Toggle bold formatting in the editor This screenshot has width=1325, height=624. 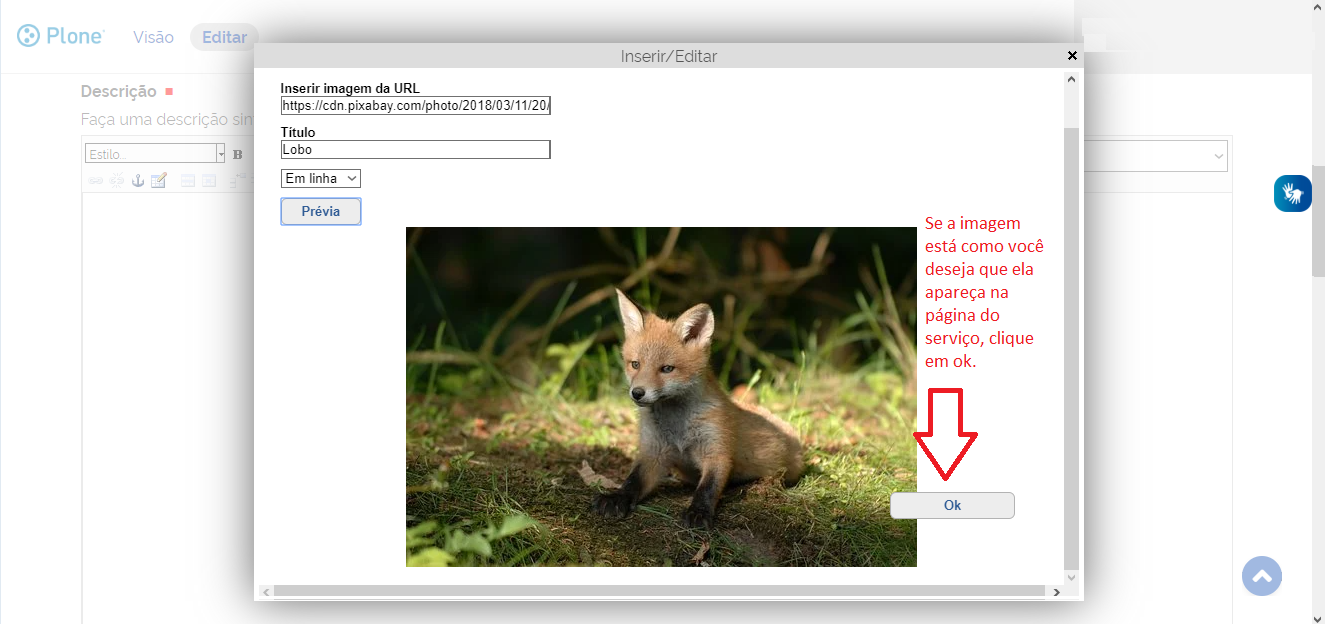pos(238,154)
